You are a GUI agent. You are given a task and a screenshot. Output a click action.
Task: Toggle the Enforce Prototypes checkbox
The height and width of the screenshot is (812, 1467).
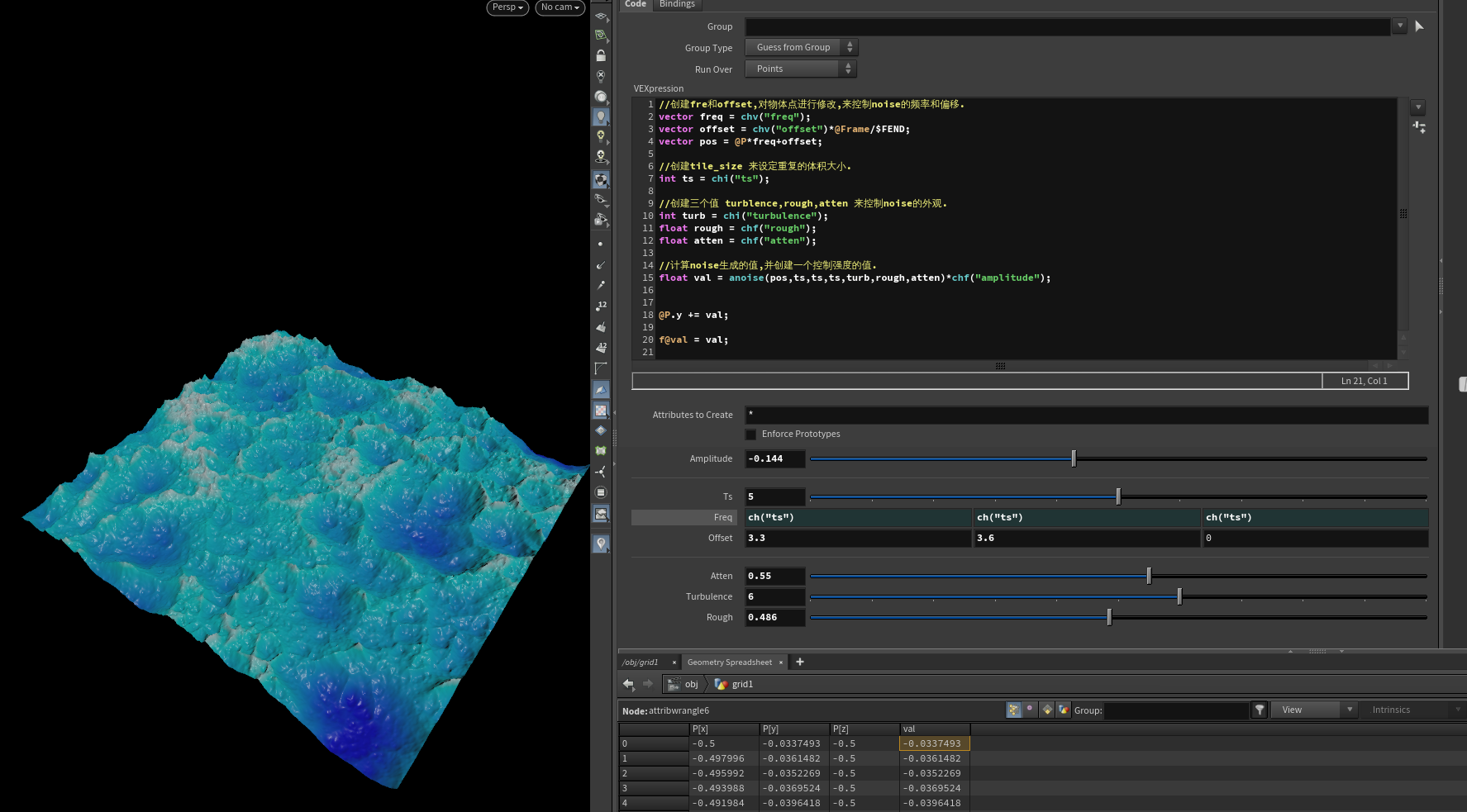pyautogui.click(x=750, y=434)
